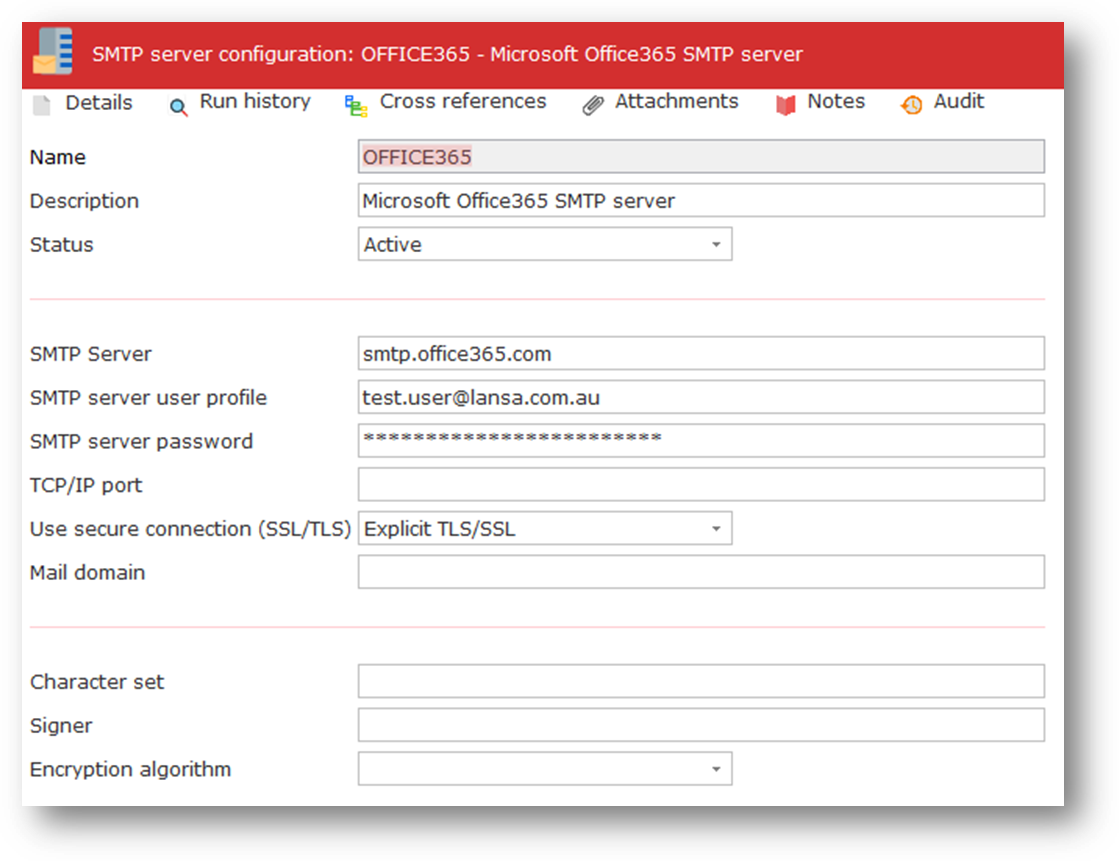Click the Description text field

tap(700, 201)
